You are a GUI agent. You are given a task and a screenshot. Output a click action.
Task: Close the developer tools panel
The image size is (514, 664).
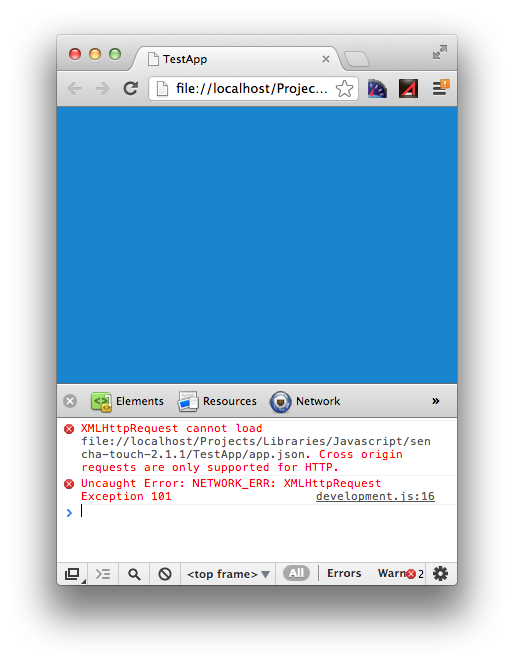click(x=70, y=401)
